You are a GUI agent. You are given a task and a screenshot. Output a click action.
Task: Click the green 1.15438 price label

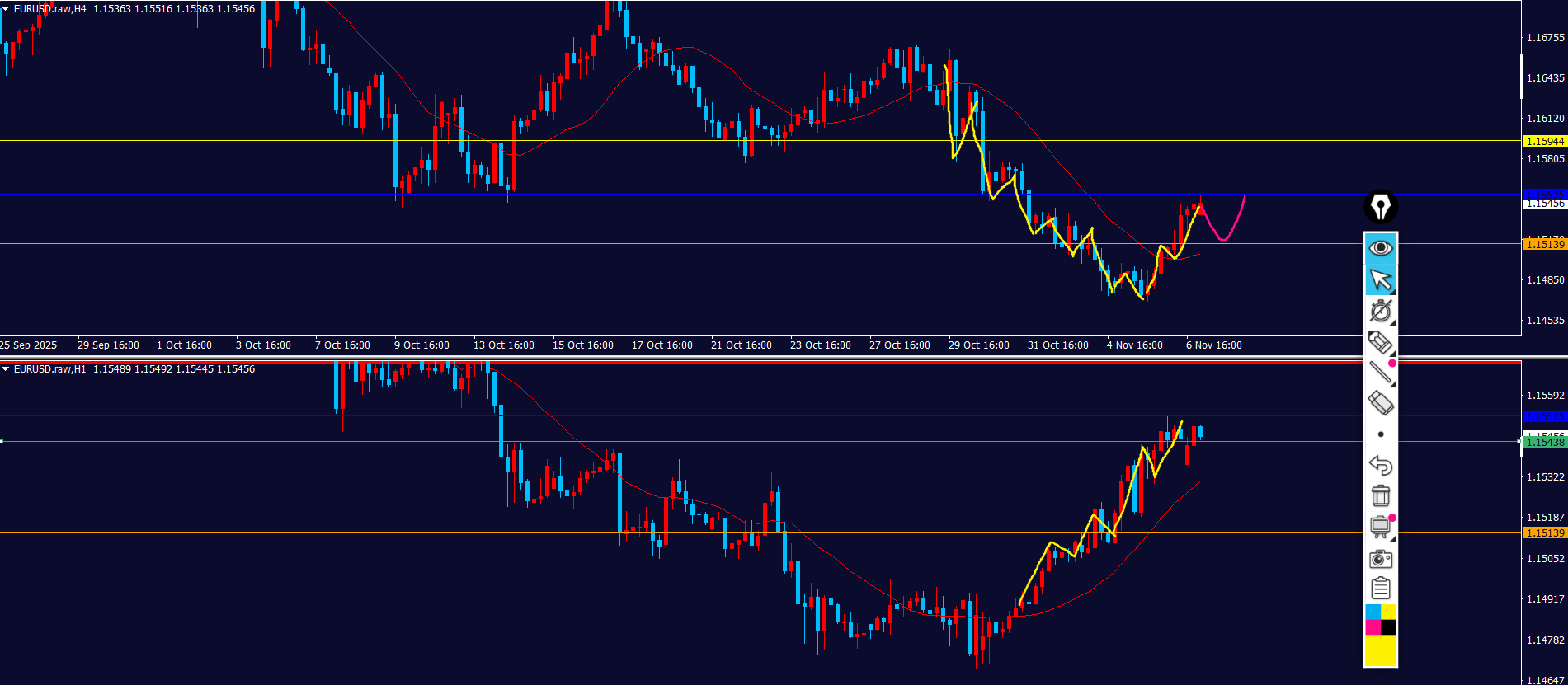point(1544,443)
